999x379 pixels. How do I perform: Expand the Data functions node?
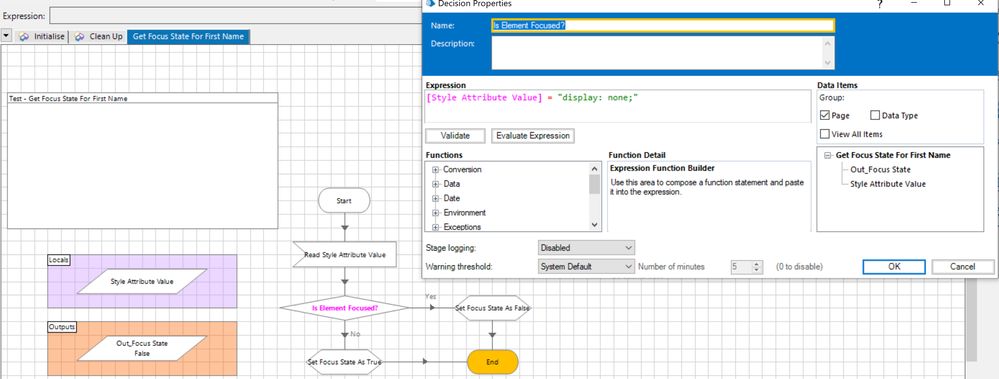click(x=436, y=183)
